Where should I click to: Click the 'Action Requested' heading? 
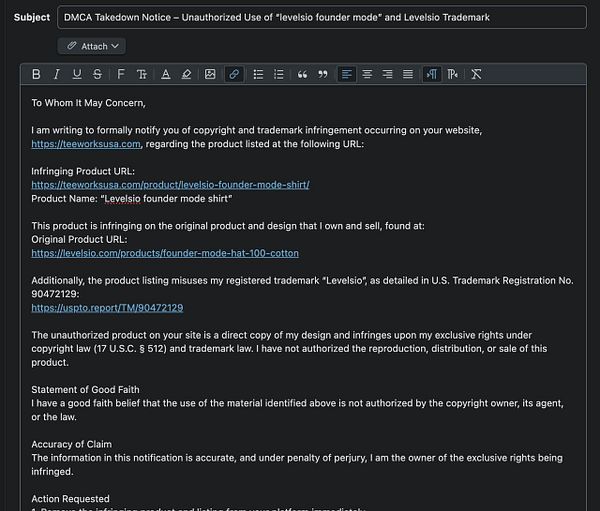point(70,499)
